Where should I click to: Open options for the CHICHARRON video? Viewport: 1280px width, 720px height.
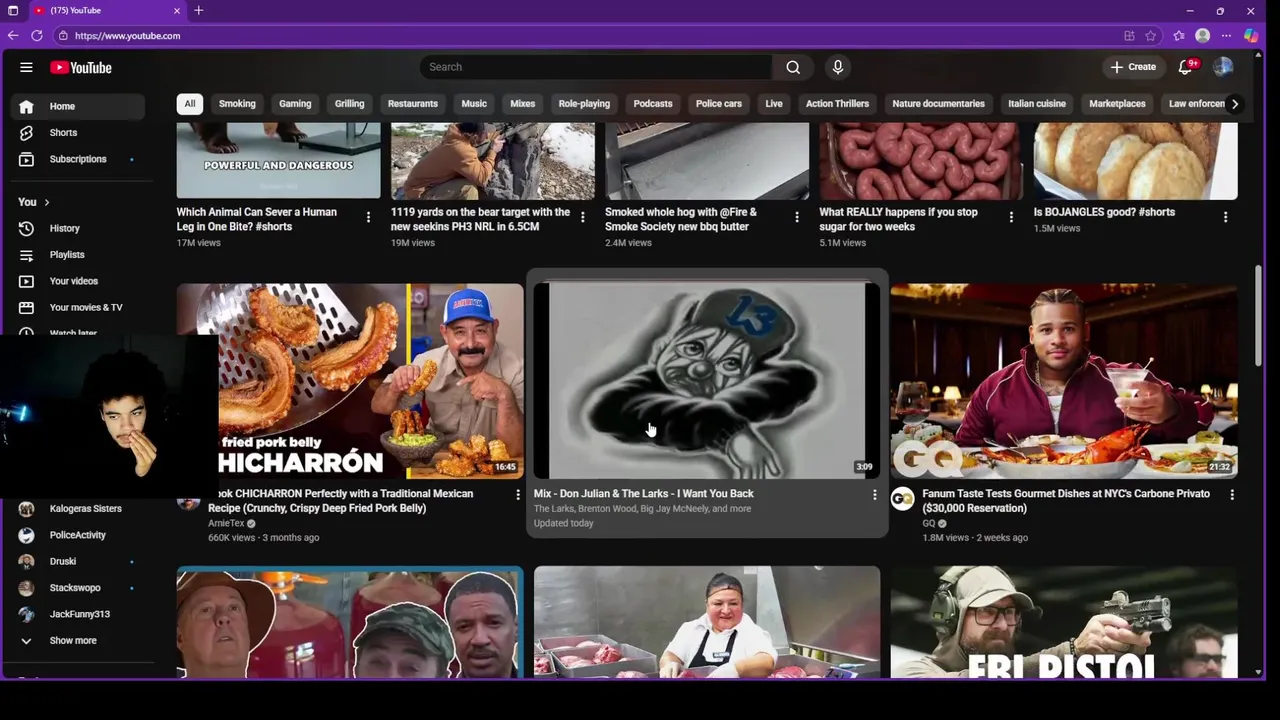point(517,495)
